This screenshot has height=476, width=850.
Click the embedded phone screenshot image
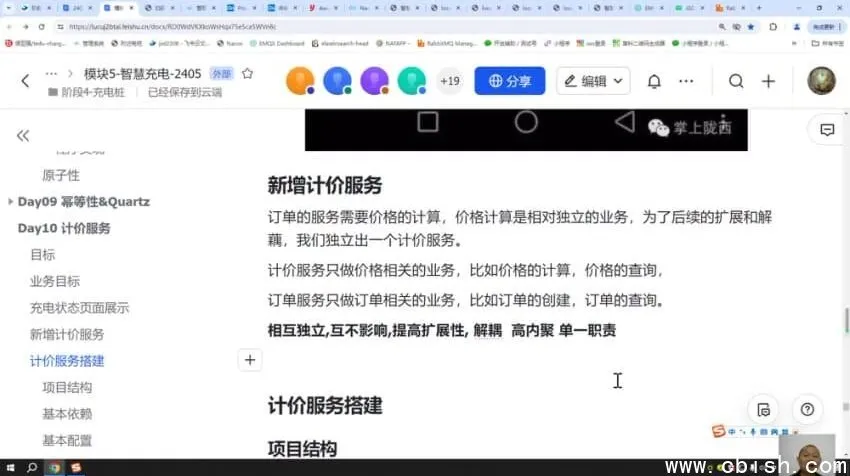click(x=526, y=130)
